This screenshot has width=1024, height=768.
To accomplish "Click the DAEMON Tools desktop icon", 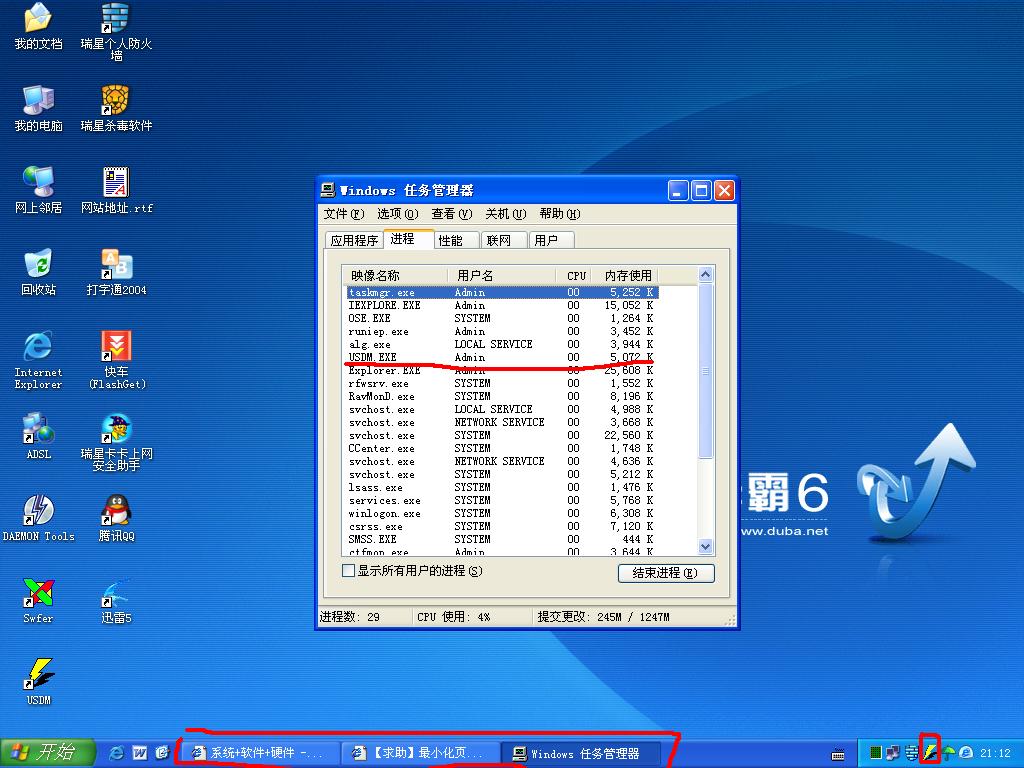I will [38, 512].
